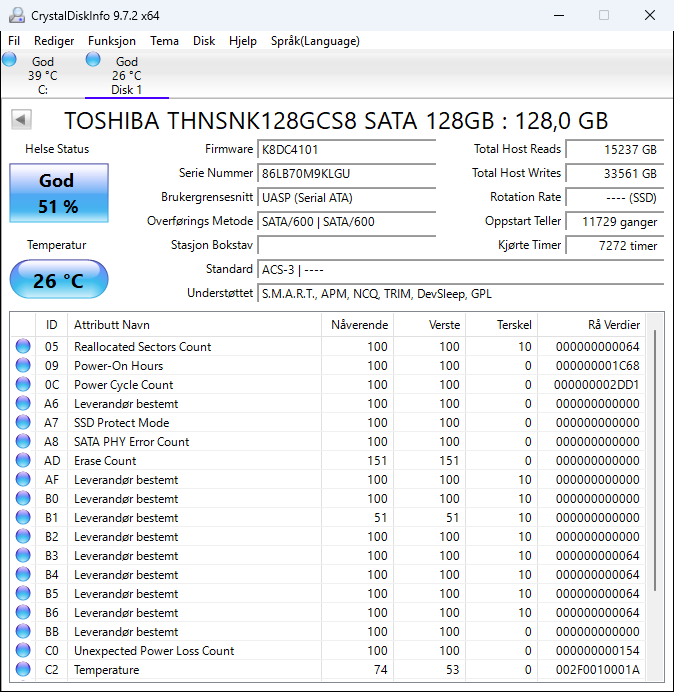674x692 pixels.
Task: Click the supported features field S.M.A.R.T., APM
Action: [460, 293]
